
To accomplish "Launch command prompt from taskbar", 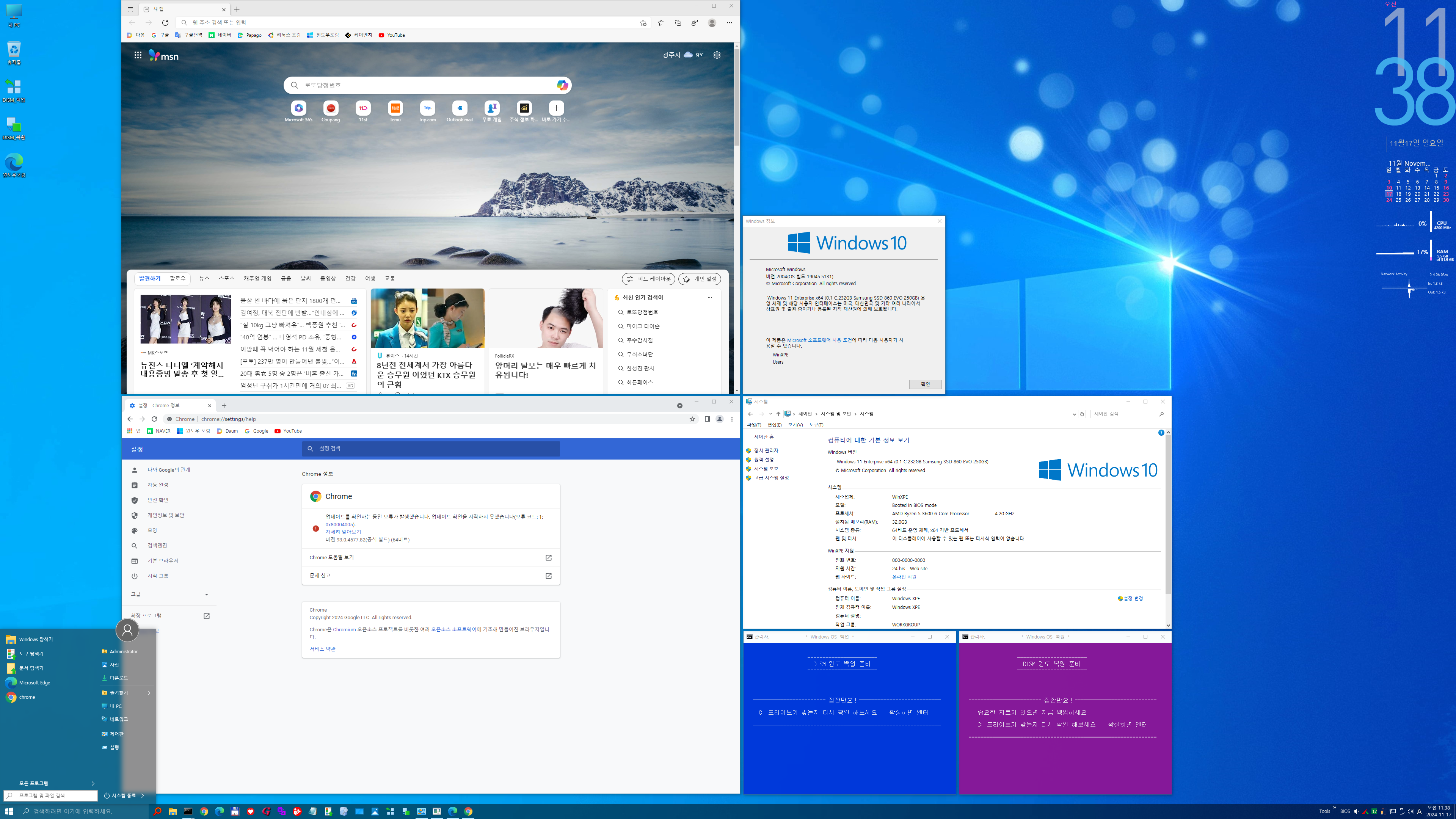I will click(x=188, y=811).
